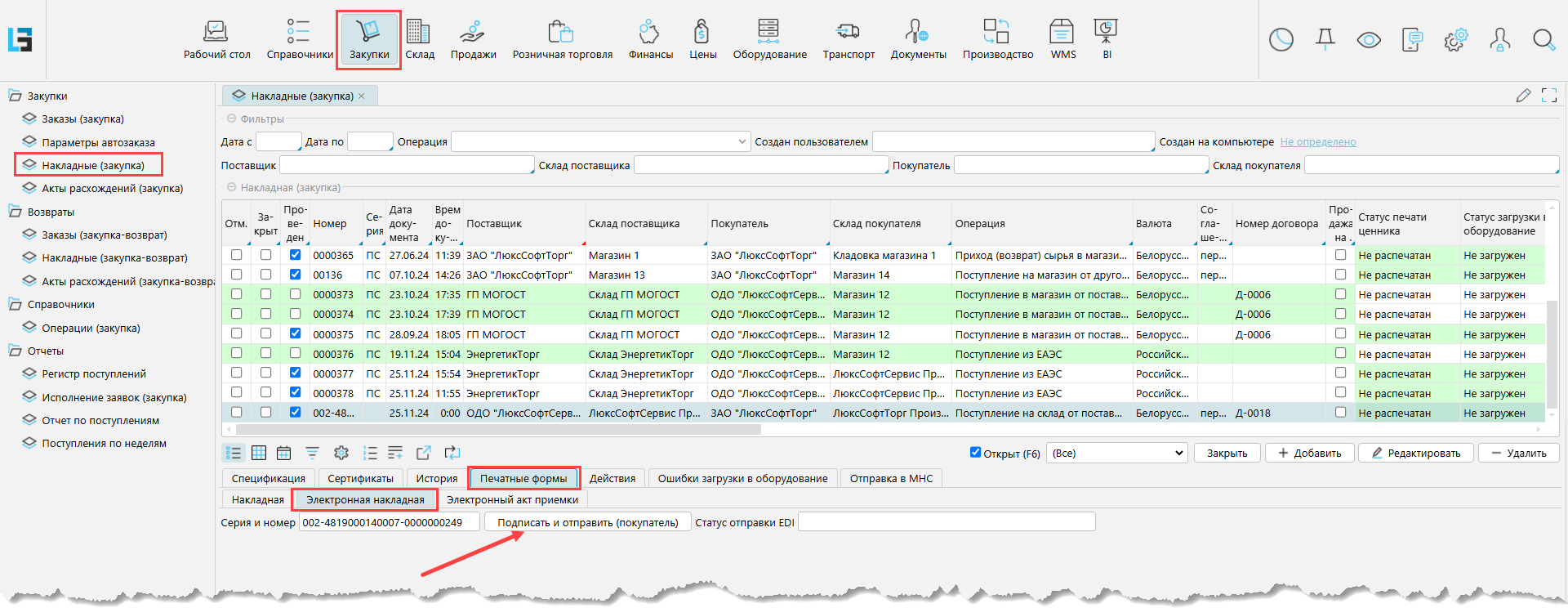The image size is (1568, 608).
Task: Click Подписать и отправить (покупатель) button
Action: point(588,522)
